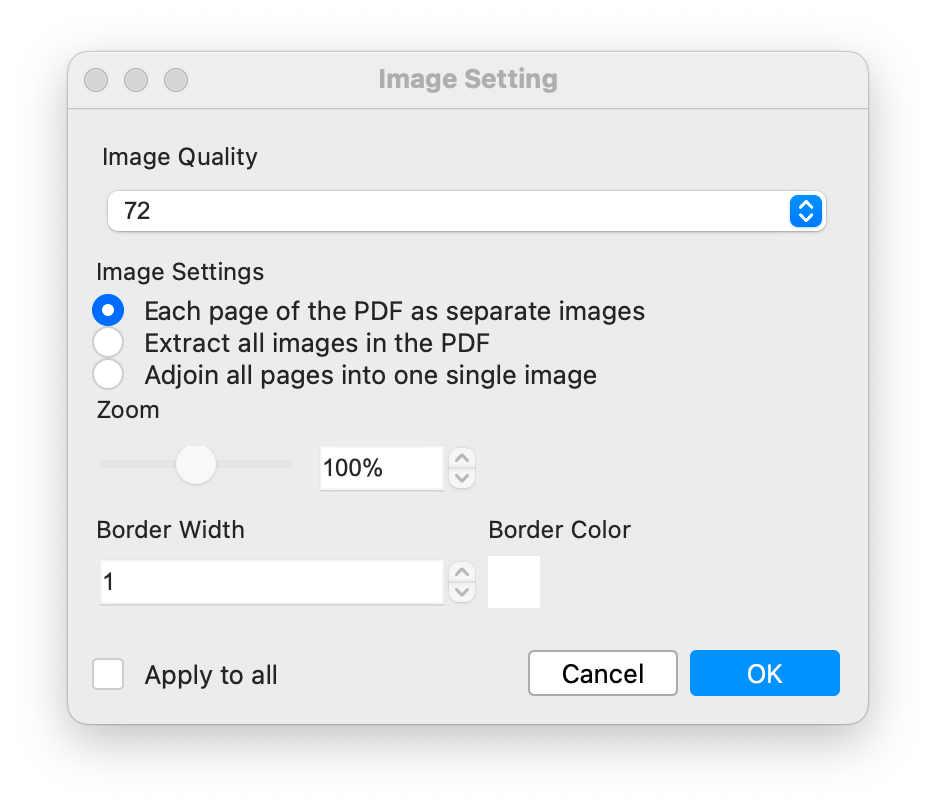Dismiss the dialog with Cancel
The image size is (936, 808).
(x=602, y=673)
